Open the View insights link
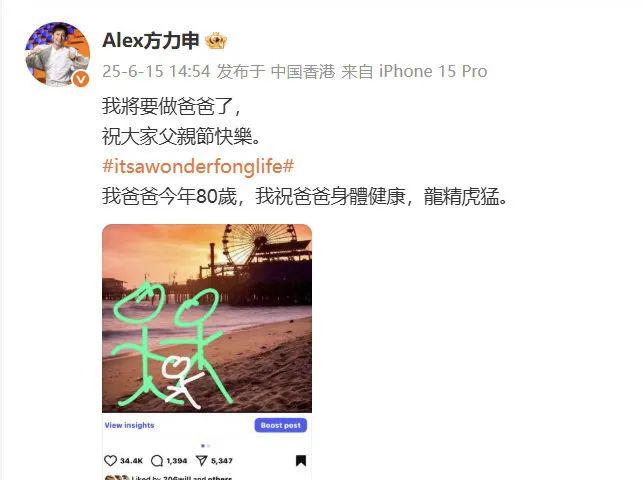The image size is (643, 480). (x=130, y=425)
